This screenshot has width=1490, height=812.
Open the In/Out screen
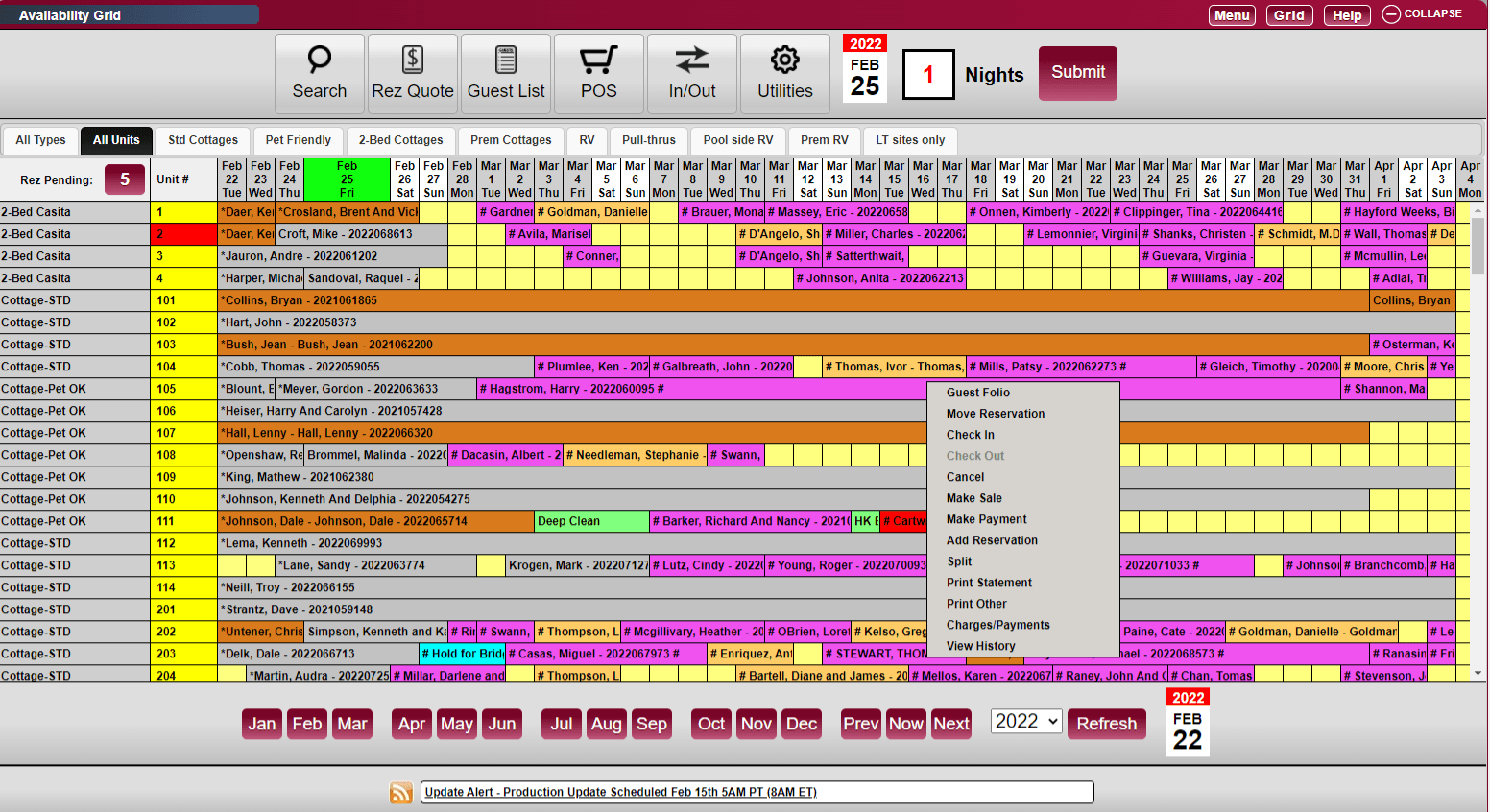click(x=692, y=74)
